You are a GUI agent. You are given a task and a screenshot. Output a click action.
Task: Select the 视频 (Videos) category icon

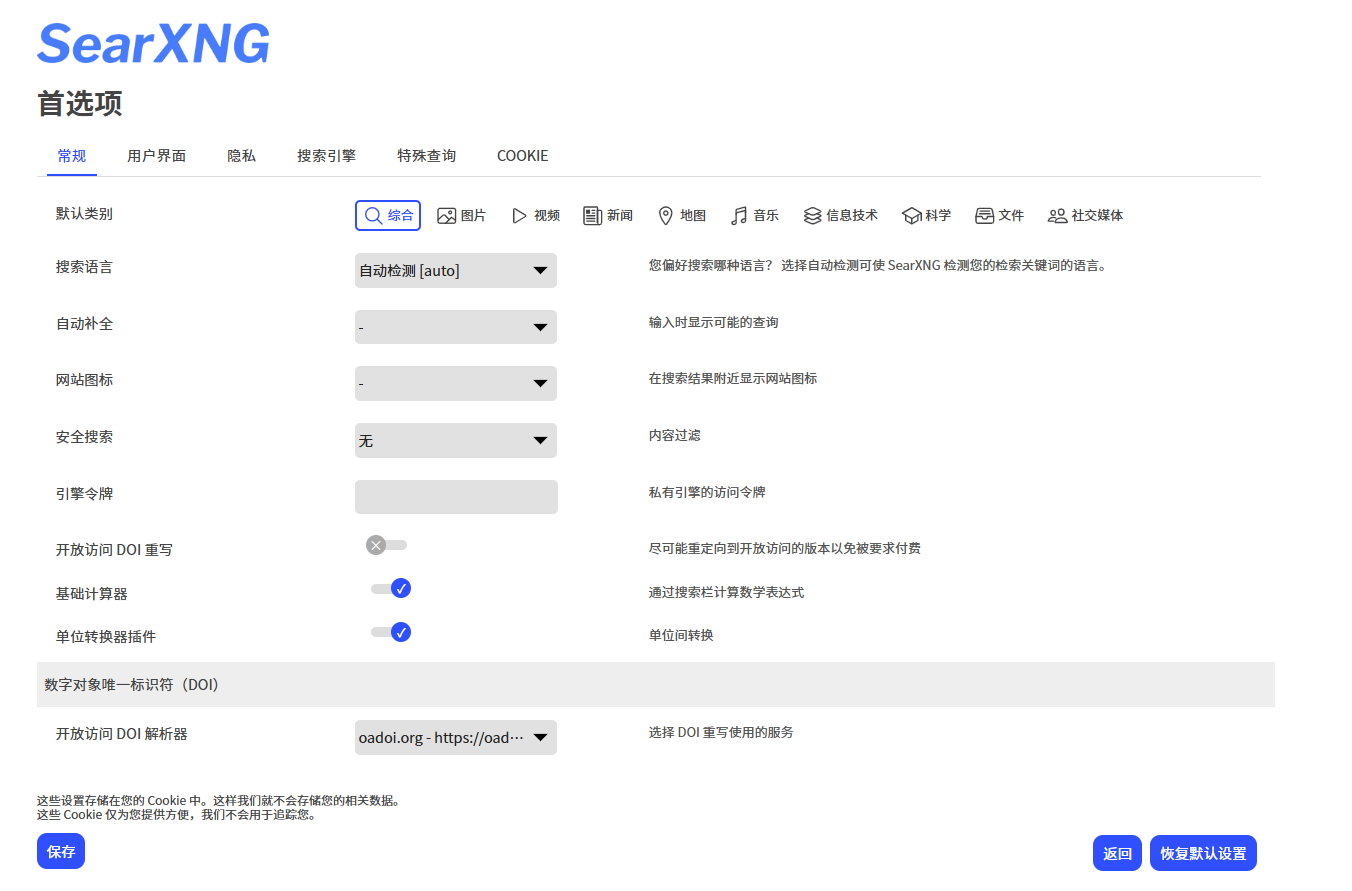535,214
